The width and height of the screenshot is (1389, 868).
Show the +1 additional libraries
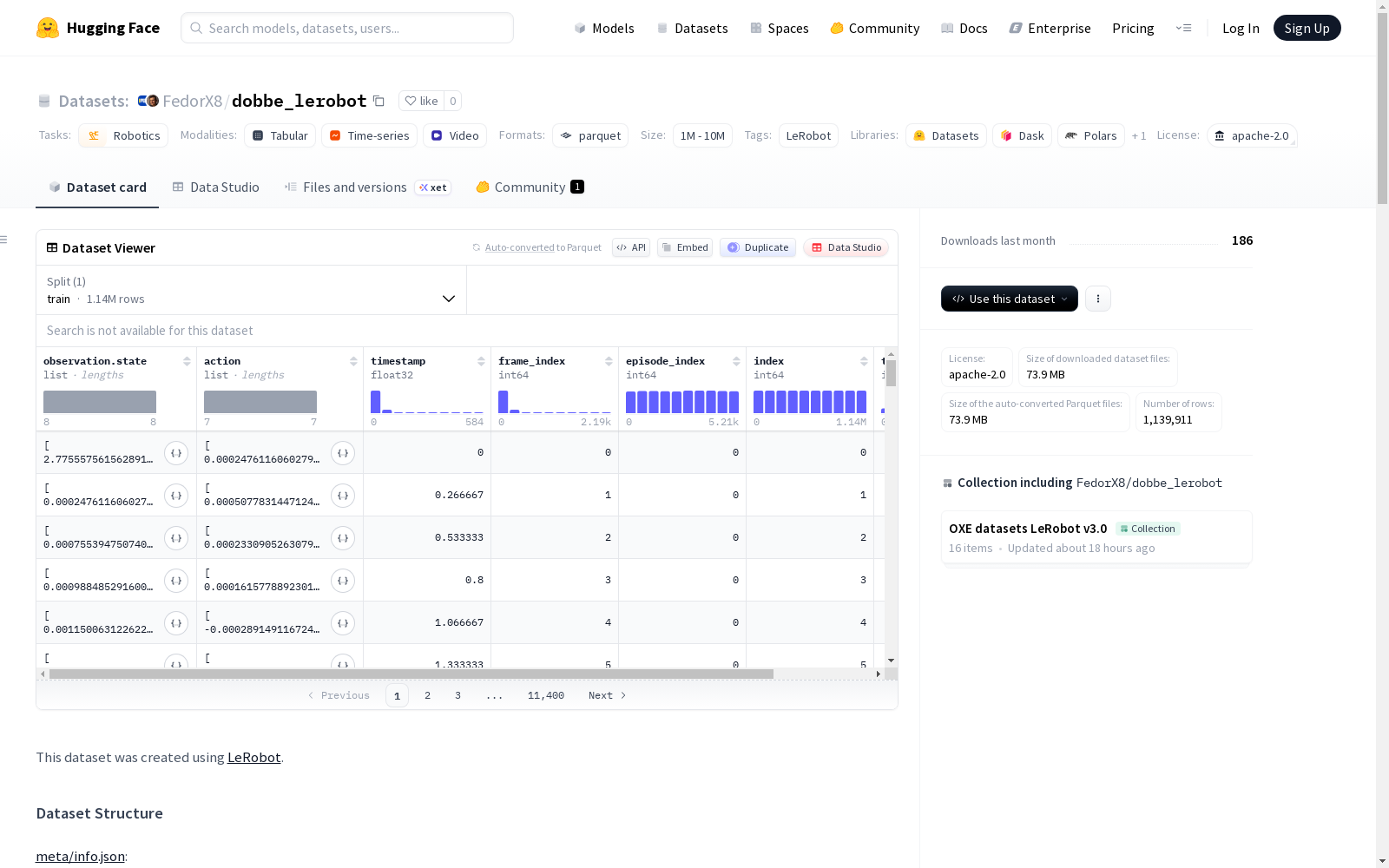tap(1139, 136)
